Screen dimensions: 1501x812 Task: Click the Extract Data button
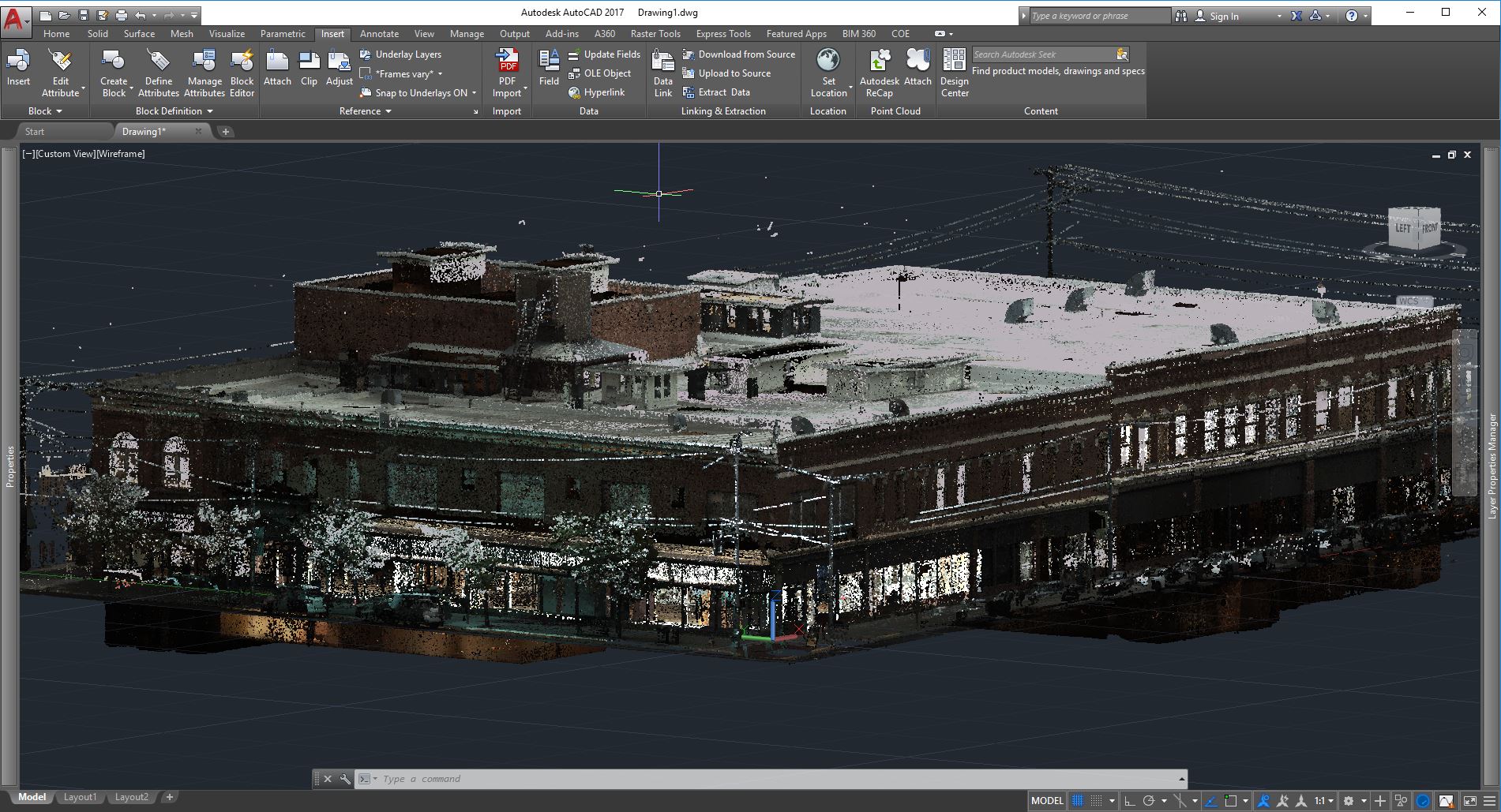tap(716, 92)
